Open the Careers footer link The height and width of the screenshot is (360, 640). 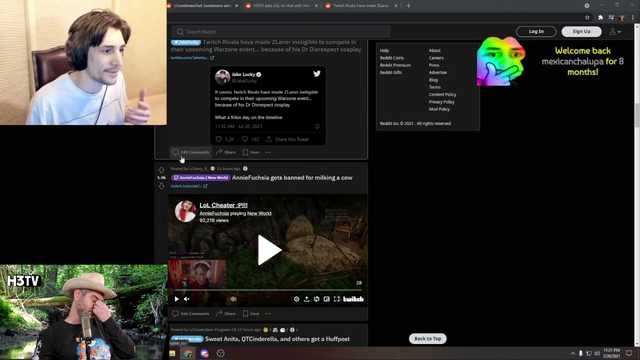coord(436,58)
